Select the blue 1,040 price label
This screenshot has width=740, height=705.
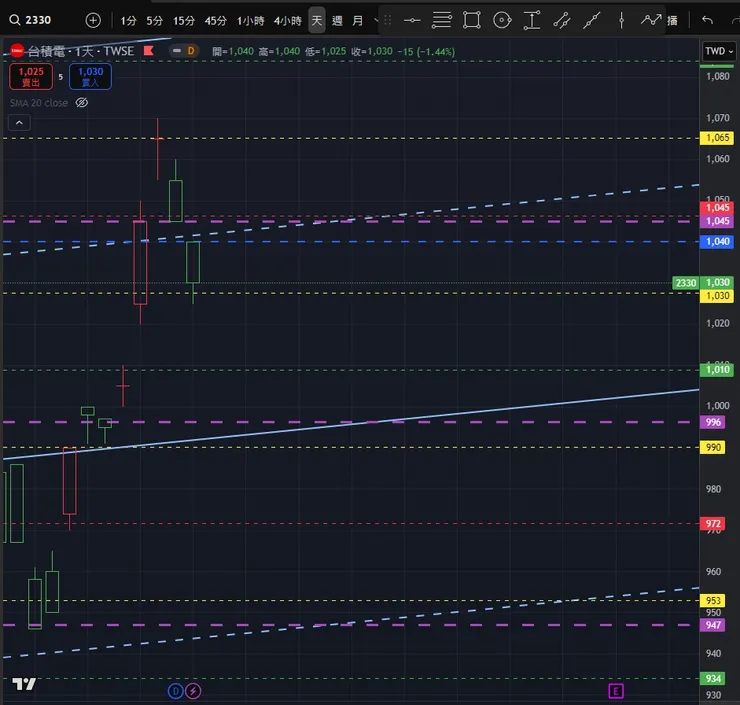point(717,242)
